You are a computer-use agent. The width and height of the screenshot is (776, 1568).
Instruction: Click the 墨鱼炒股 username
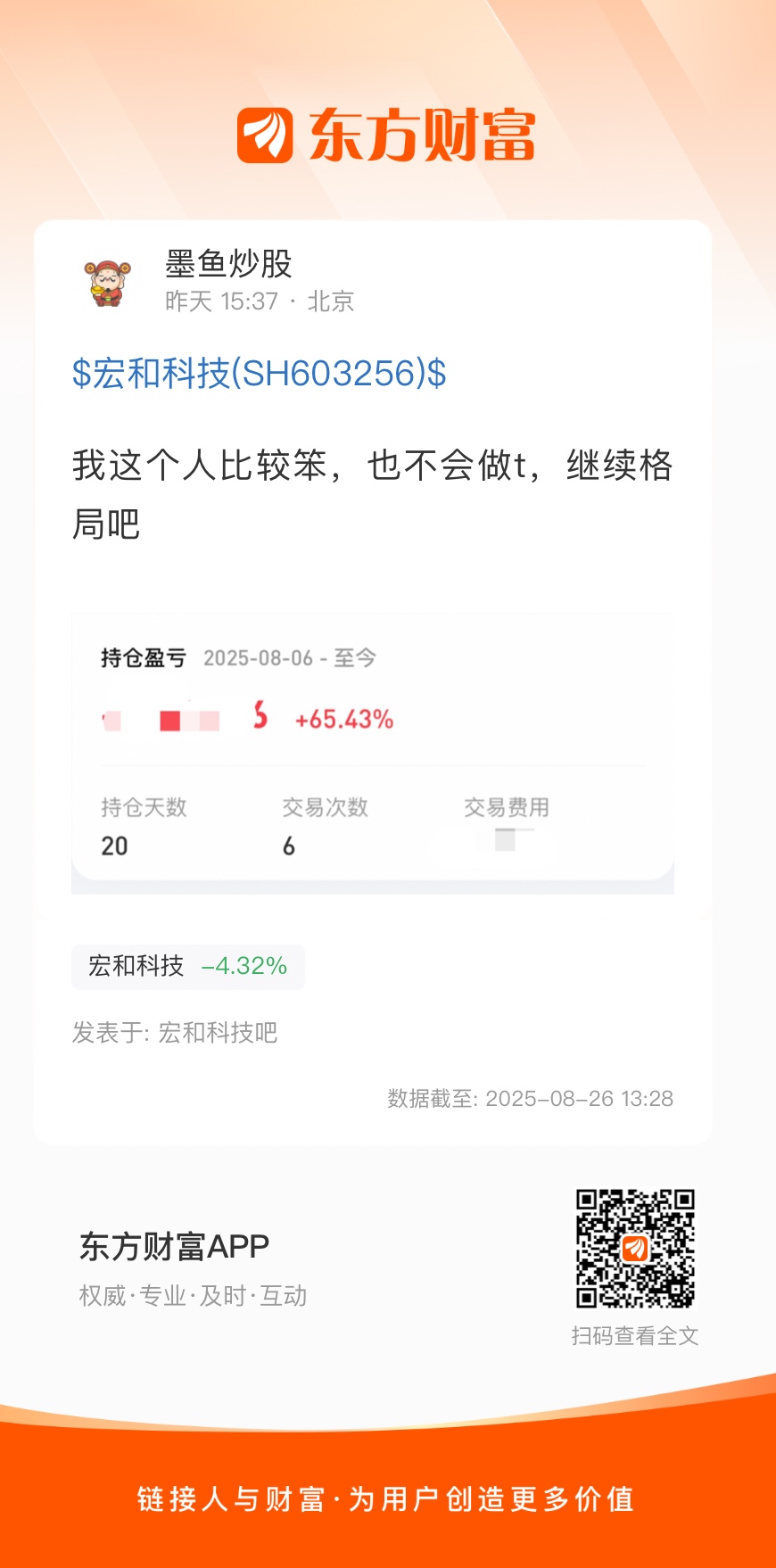point(229,263)
